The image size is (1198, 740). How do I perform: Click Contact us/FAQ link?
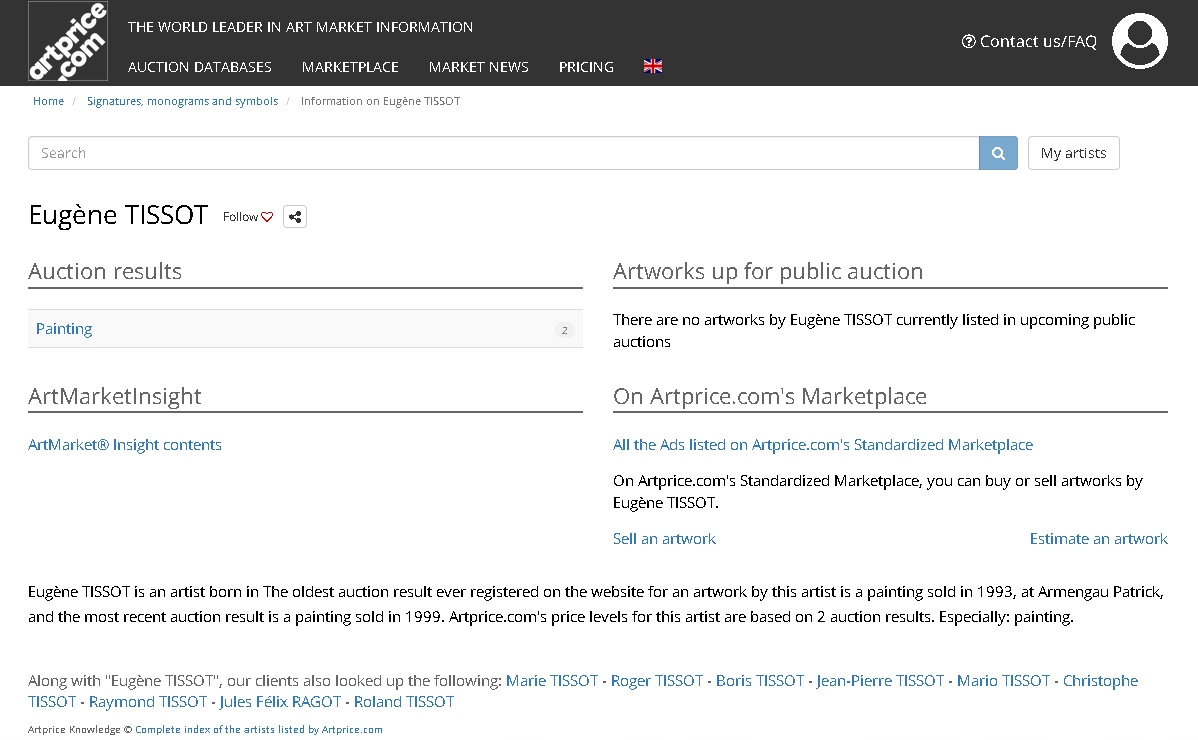coord(1029,41)
